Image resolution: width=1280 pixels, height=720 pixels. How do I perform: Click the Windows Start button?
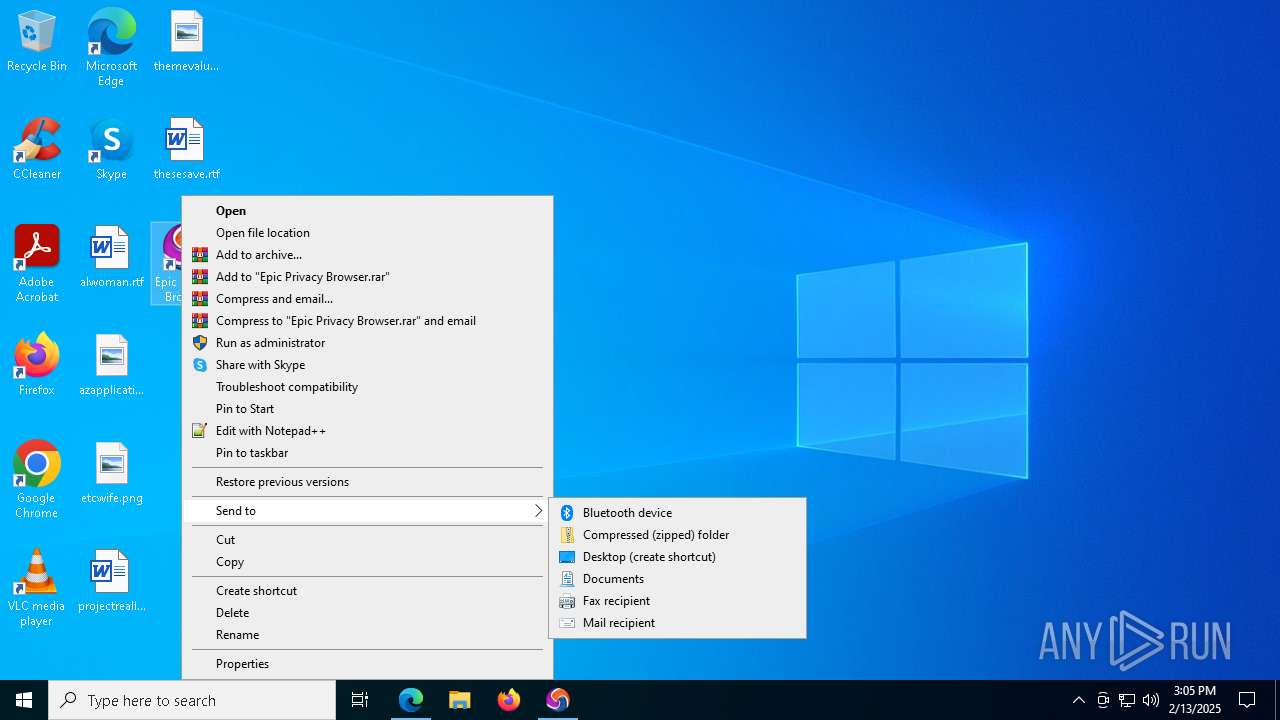24,700
